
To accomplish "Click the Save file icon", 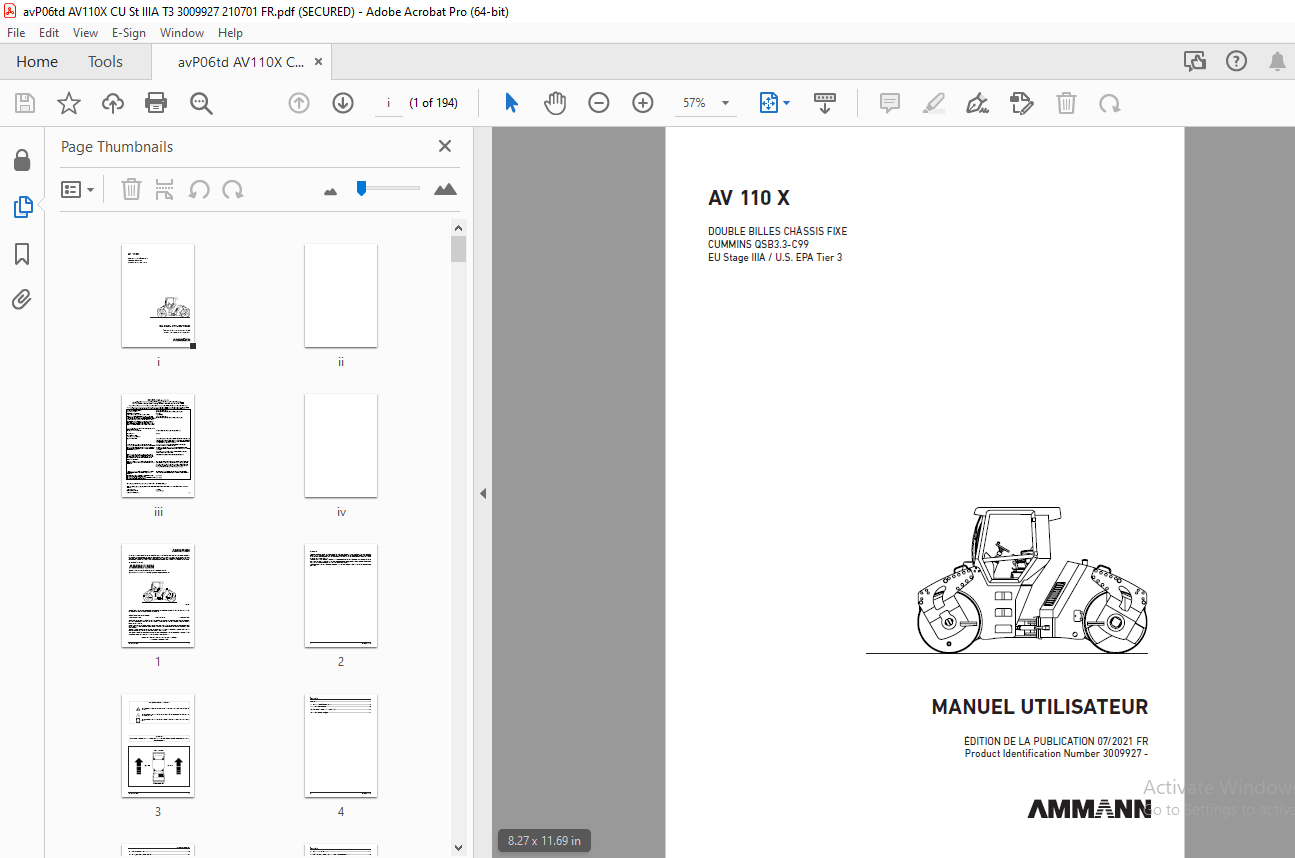I will click(25, 103).
